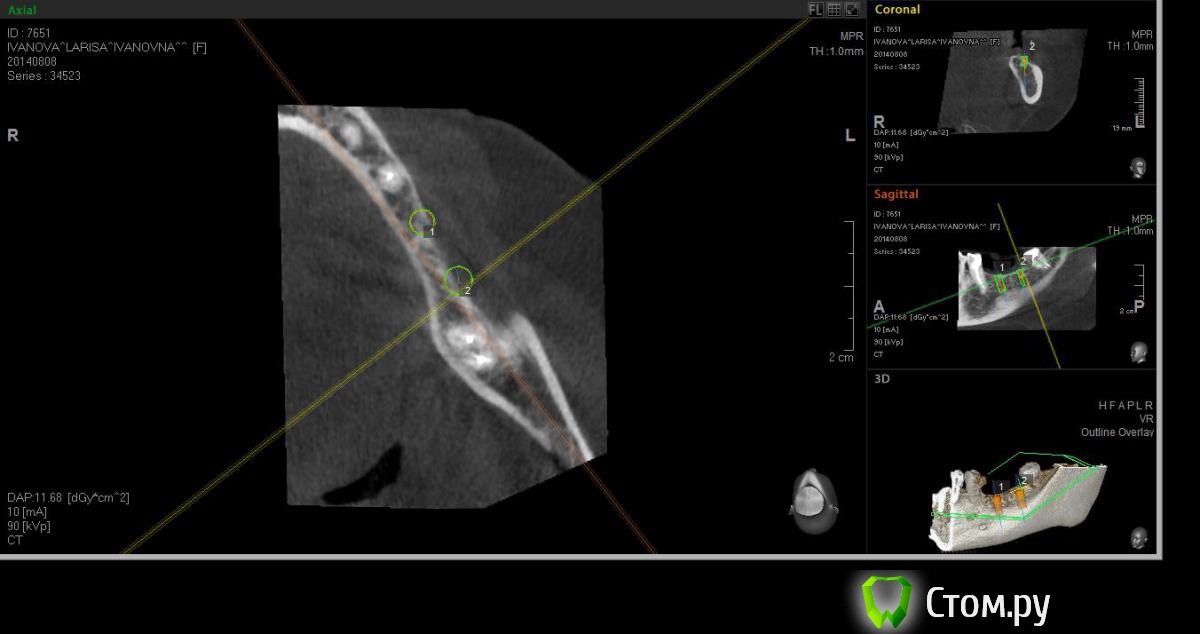The image size is (1200, 634).
Task: Click the head orientation icon in Sagittal panel
Action: coord(1138,352)
